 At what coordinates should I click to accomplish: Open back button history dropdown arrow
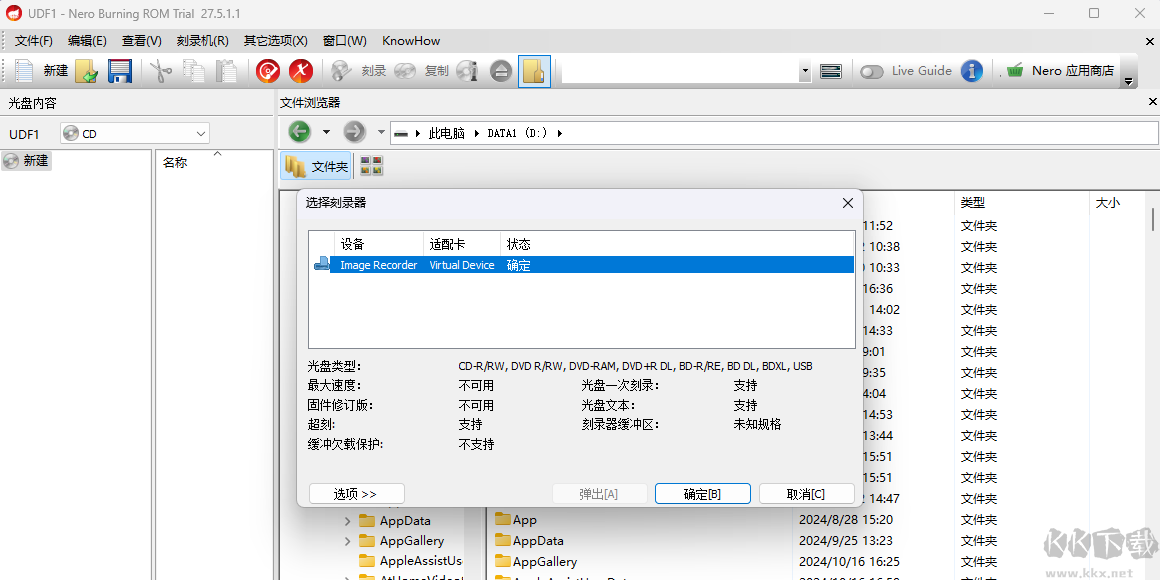pos(326,132)
